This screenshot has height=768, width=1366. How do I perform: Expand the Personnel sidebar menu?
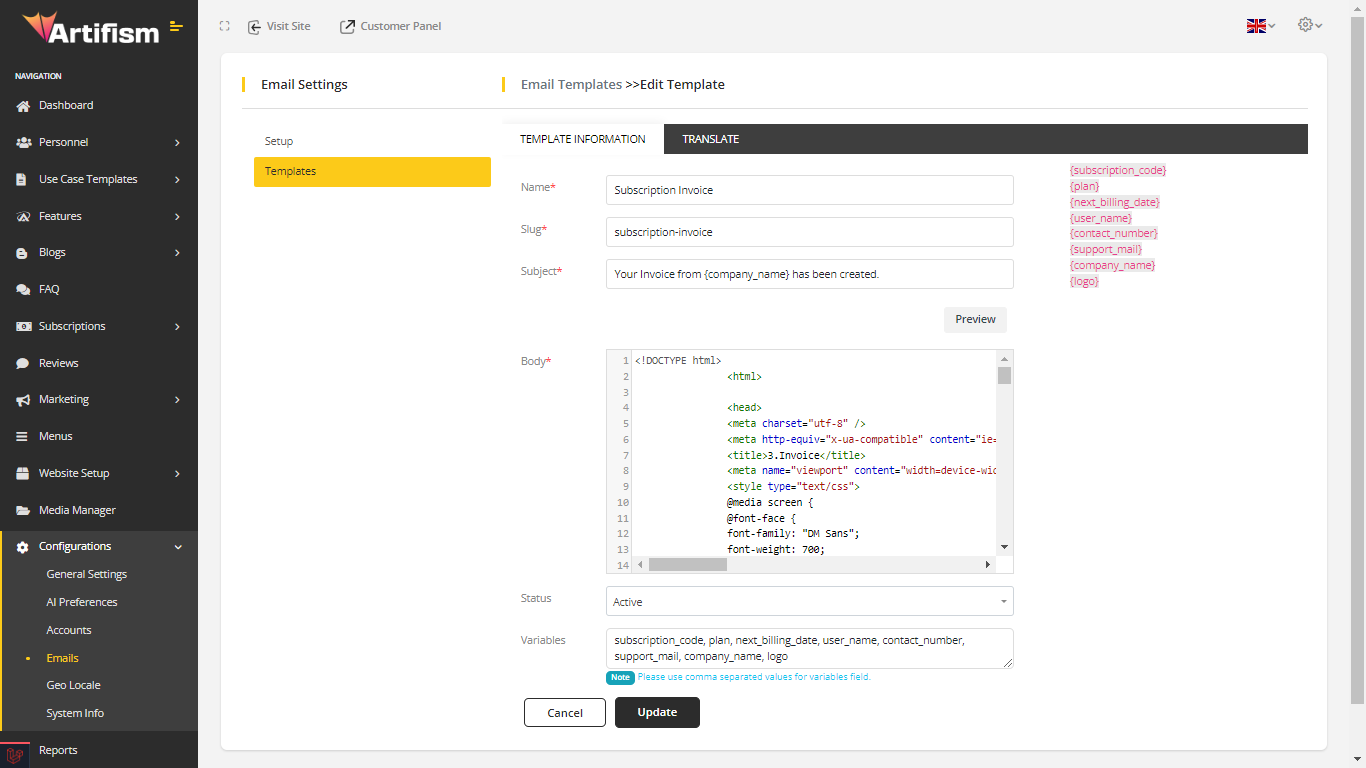pyautogui.click(x=98, y=143)
